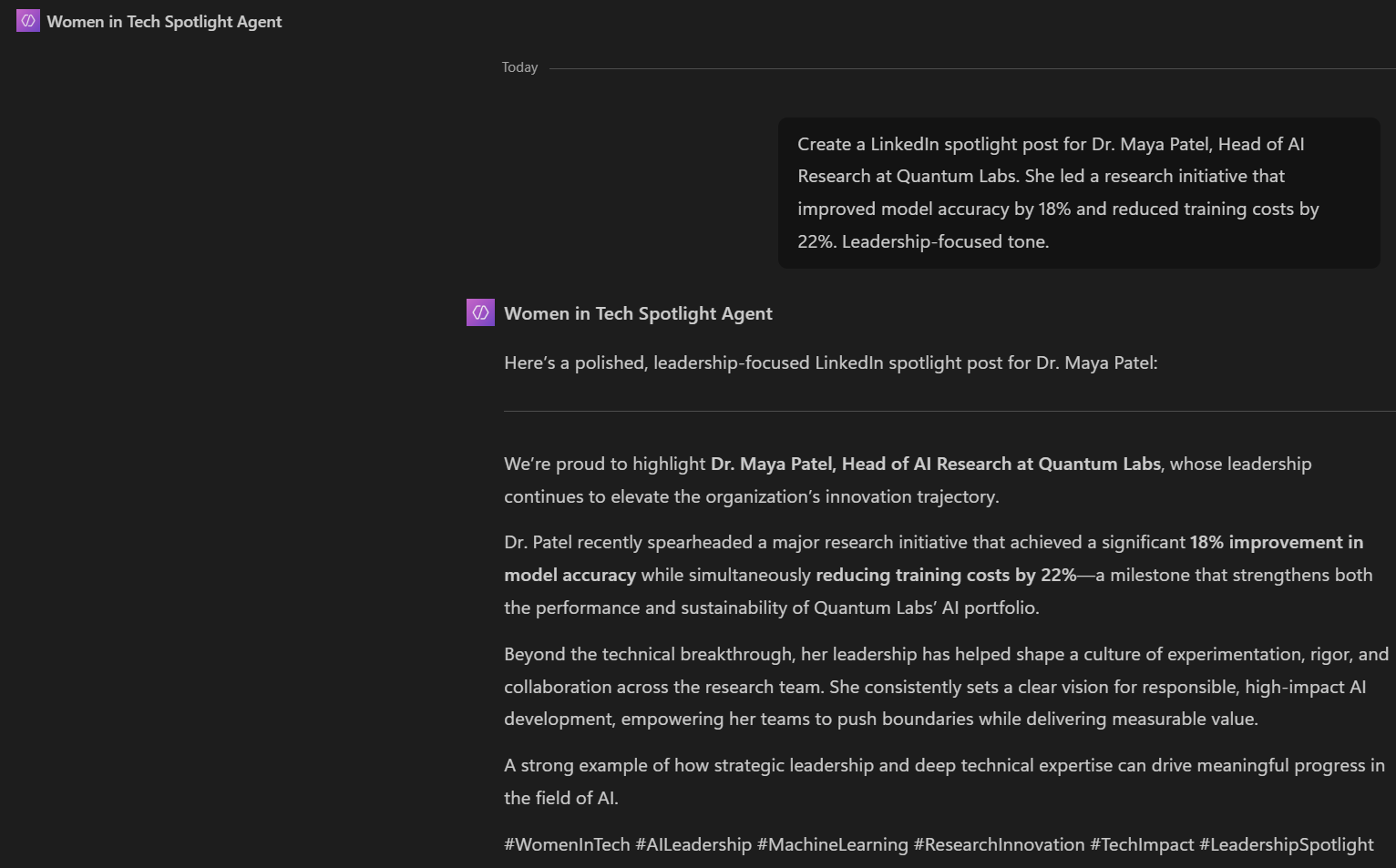This screenshot has width=1396, height=868.
Task: Click the agent icon in the top header
Action: [x=28, y=21]
